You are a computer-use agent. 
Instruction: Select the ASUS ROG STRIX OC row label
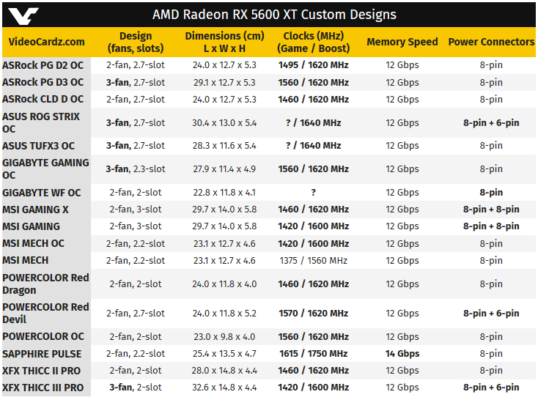point(41,123)
